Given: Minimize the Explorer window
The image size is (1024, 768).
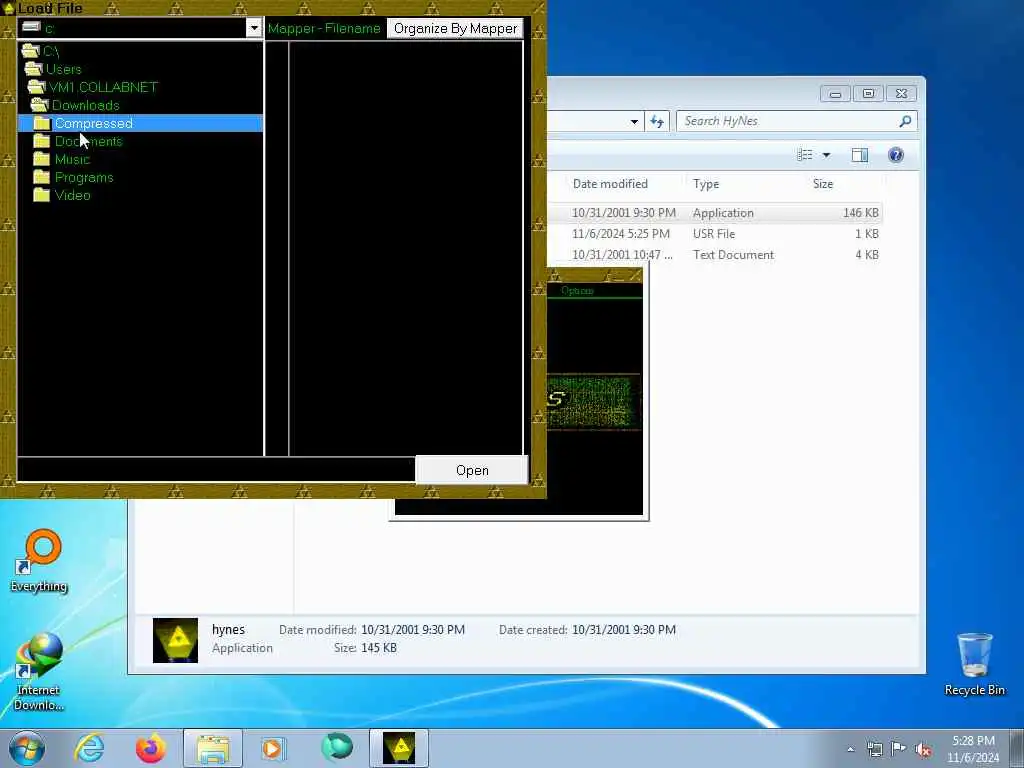Looking at the screenshot, I should pos(835,94).
